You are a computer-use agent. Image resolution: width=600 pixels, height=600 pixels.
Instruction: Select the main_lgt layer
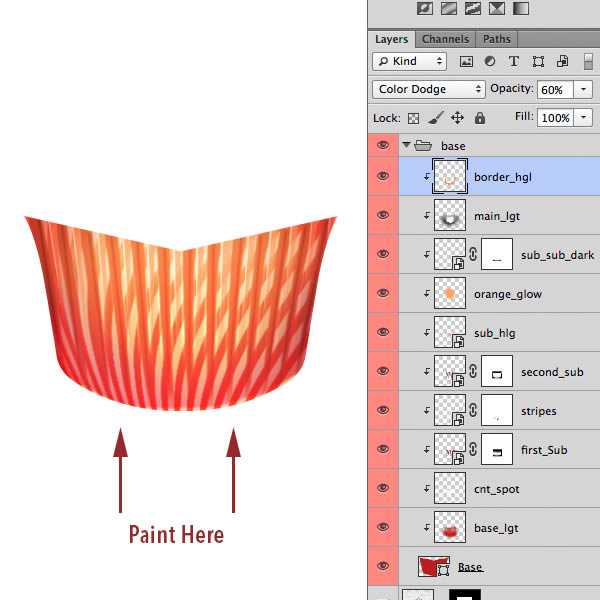tap(497, 216)
